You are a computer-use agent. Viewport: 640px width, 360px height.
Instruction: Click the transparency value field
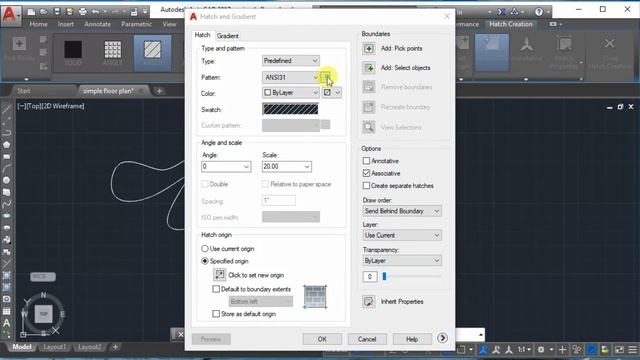(x=370, y=277)
